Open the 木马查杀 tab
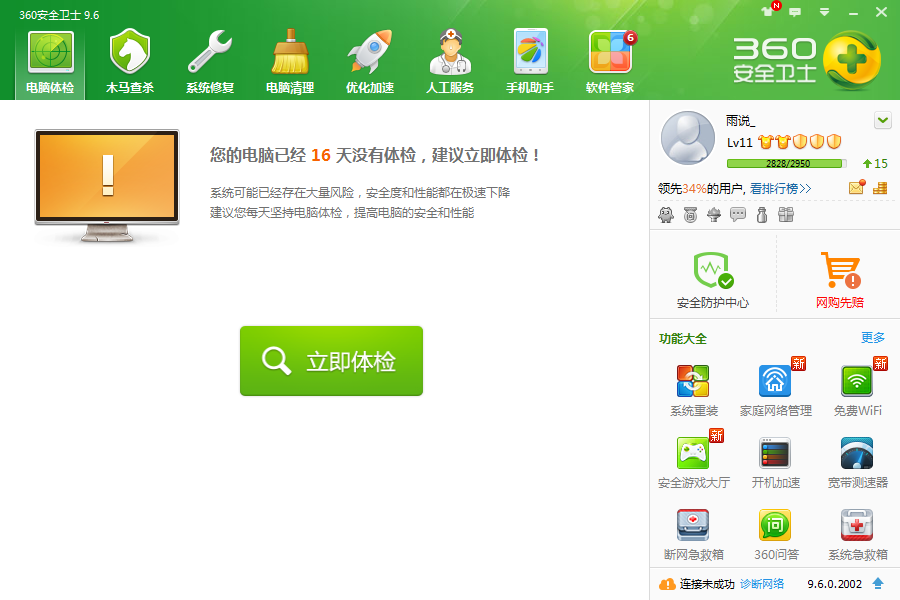The width and height of the screenshot is (900, 600). (x=130, y=63)
